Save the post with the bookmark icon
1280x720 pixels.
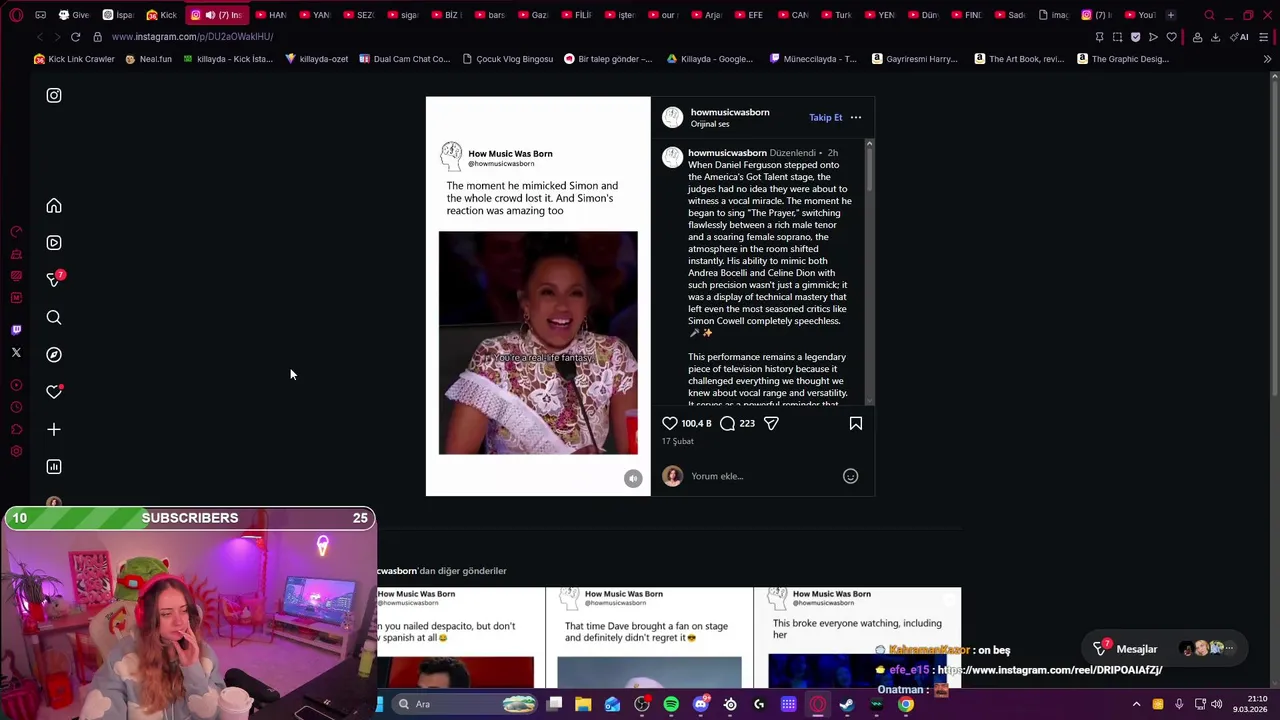[856, 424]
